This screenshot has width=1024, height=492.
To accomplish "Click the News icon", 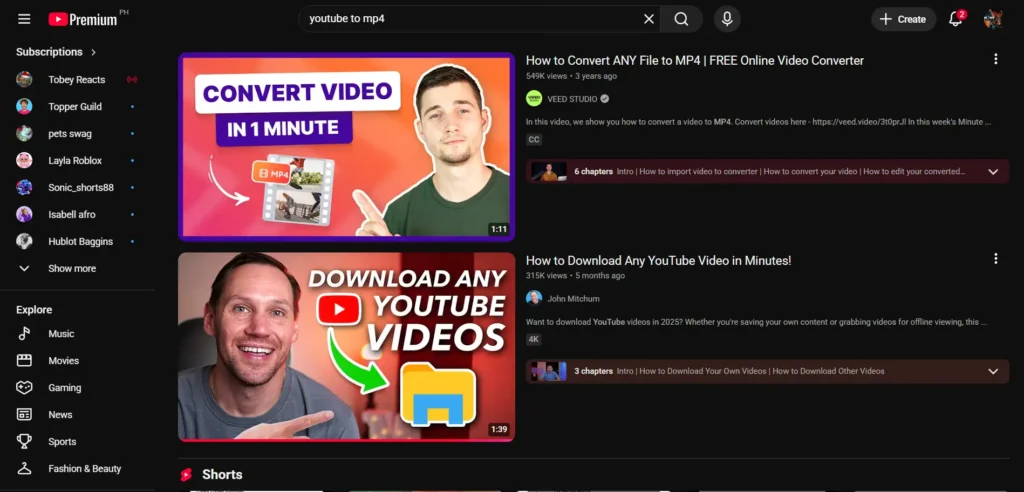I will pyautogui.click(x=24, y=415).
